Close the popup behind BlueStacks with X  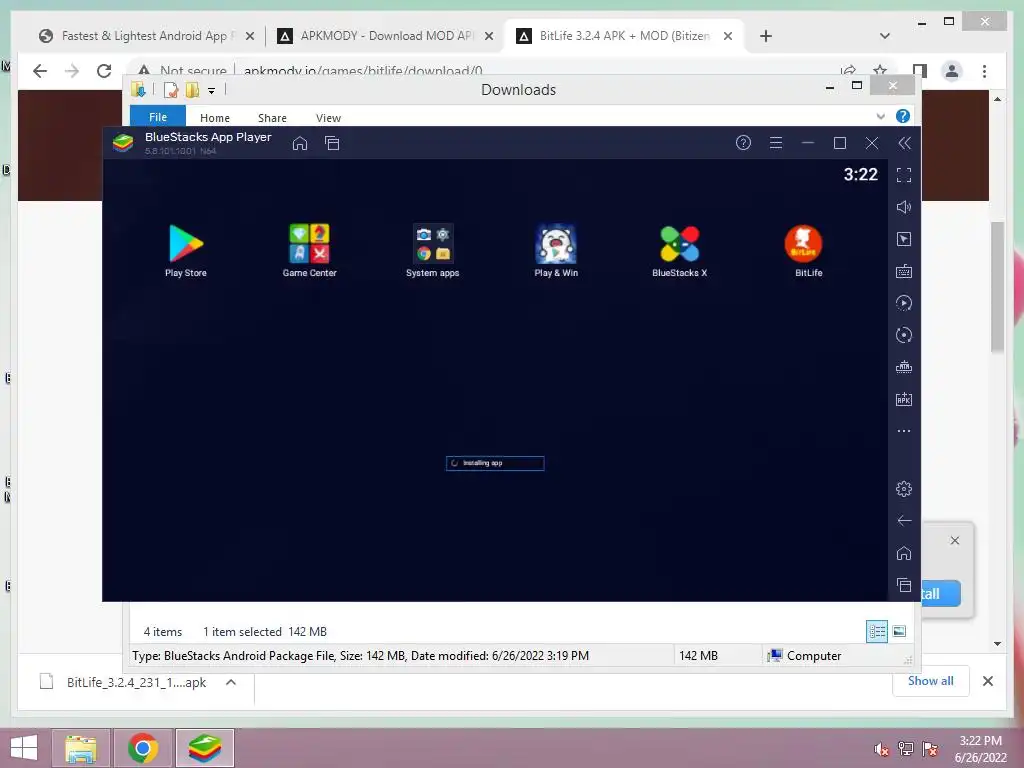[x=955, y=540]
